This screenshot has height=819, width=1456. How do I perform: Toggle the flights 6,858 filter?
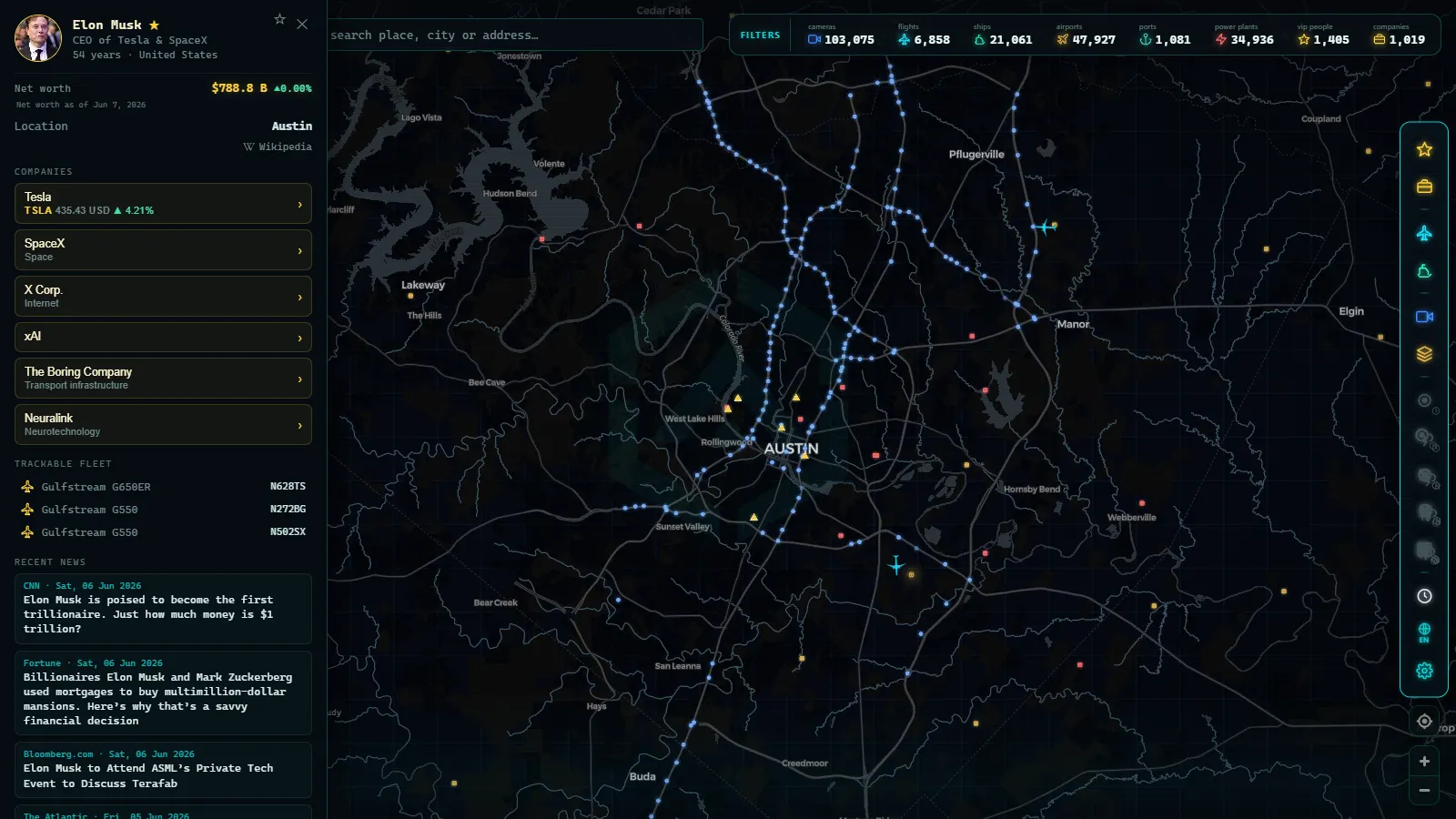[924, 35]
